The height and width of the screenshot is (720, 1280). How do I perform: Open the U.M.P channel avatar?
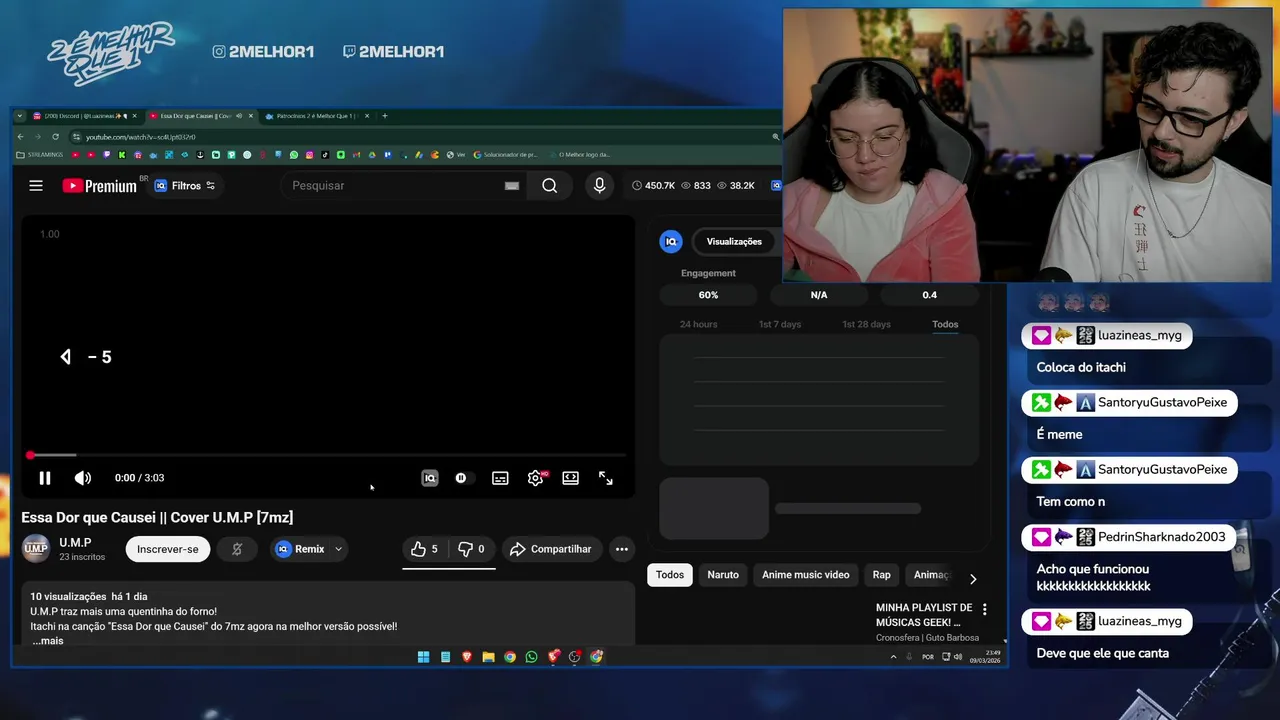[x=36, y=548]
